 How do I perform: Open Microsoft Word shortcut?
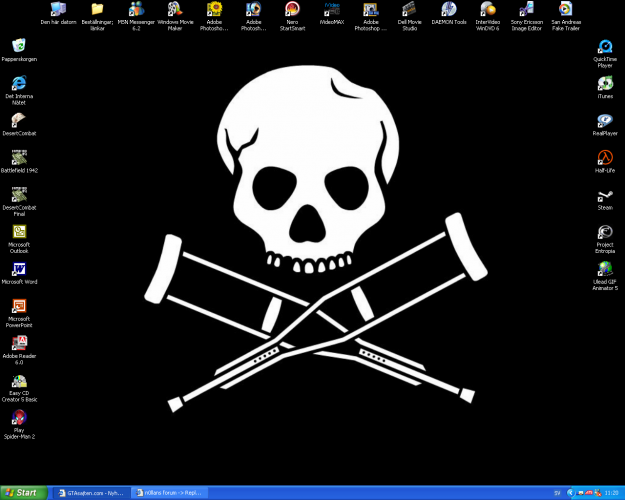coord(19,270)
